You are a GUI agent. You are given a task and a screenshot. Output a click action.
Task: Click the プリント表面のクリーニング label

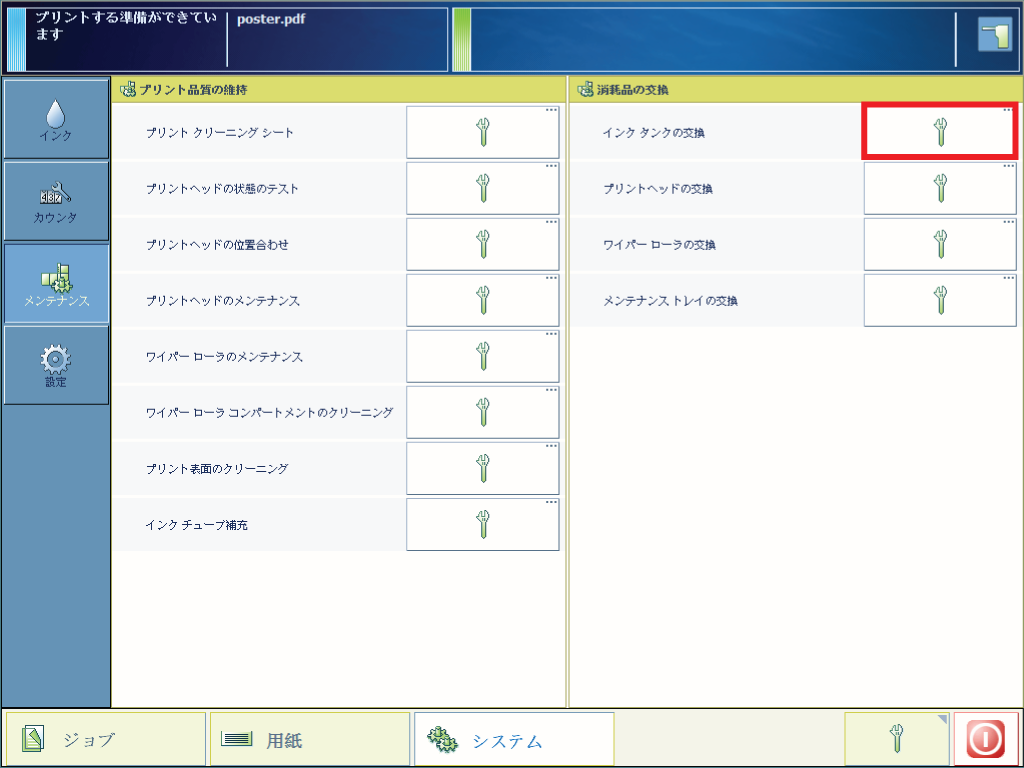point(217,469)
